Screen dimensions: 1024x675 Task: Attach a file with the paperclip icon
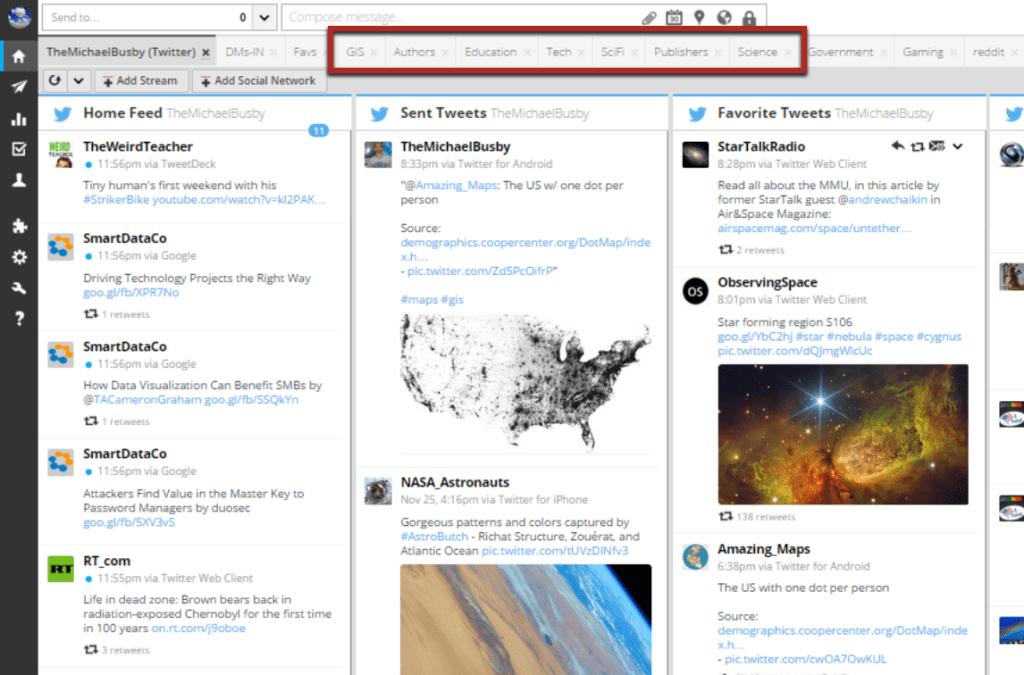pyautogui.click(x=650, y=17)
